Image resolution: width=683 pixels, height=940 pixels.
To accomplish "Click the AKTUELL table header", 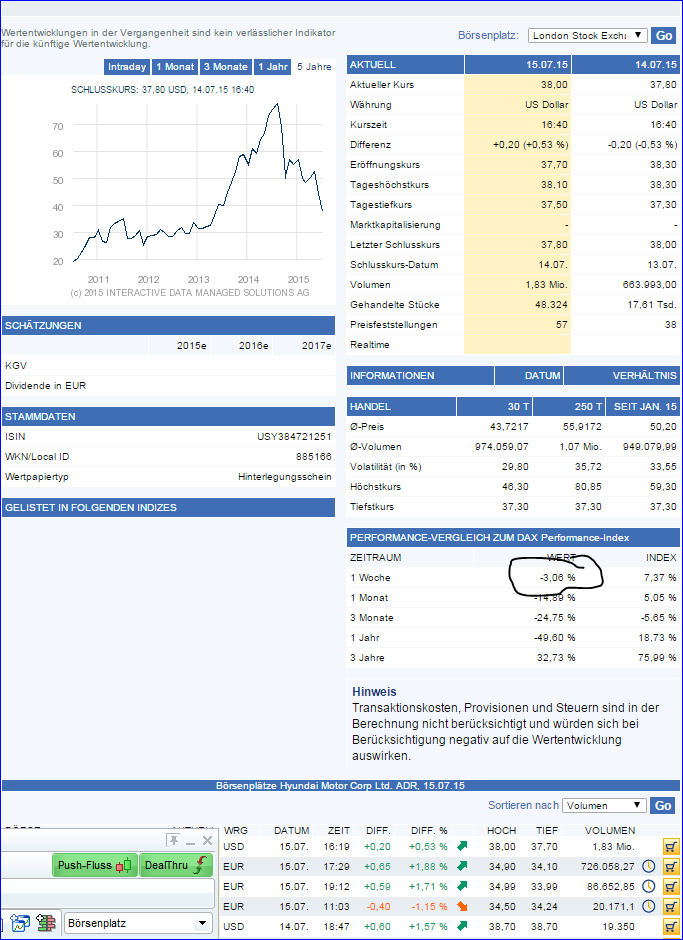I will [x=405, y=65].
